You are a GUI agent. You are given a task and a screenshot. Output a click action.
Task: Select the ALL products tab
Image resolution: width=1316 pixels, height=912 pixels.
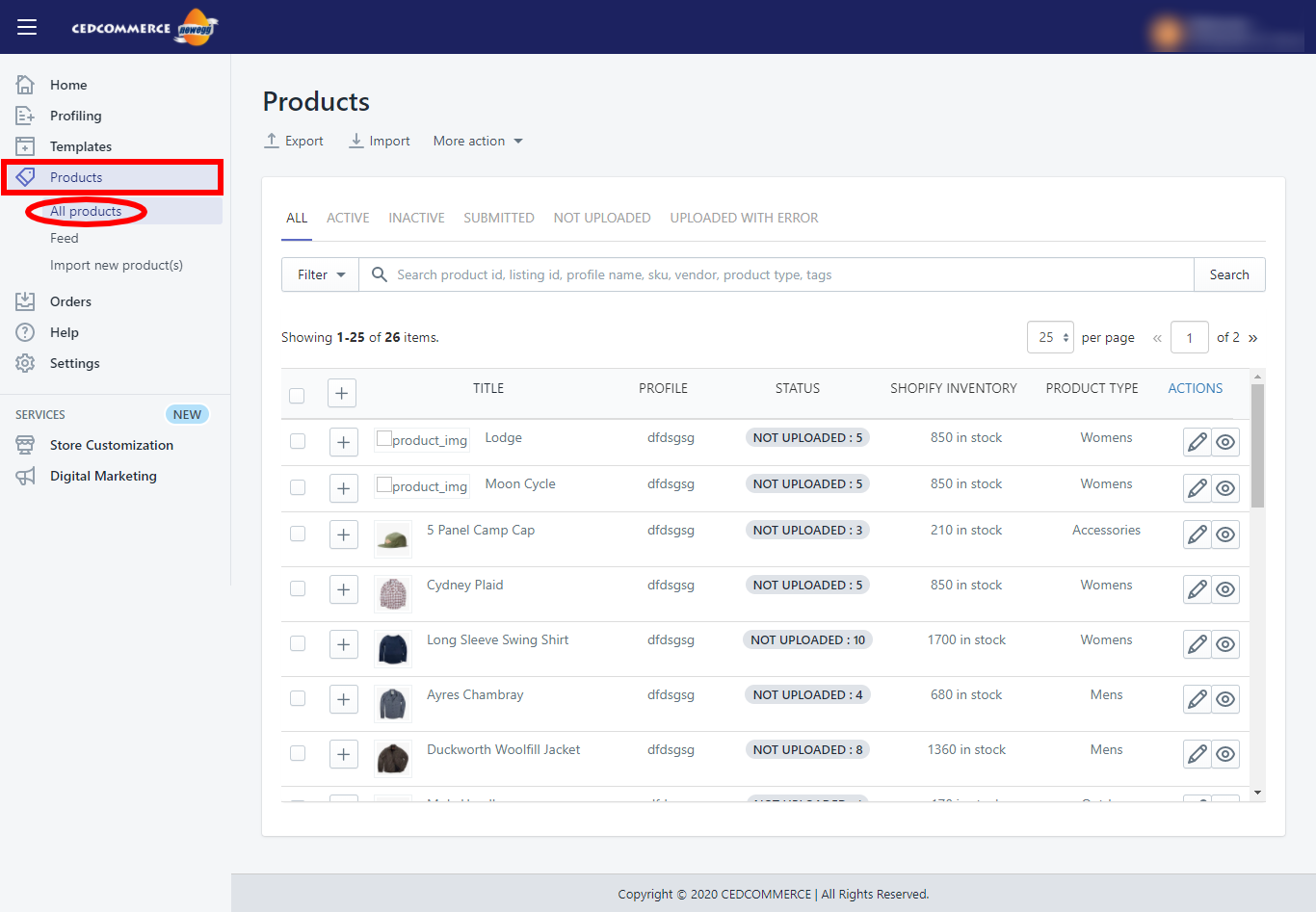(x=297, y=218)
